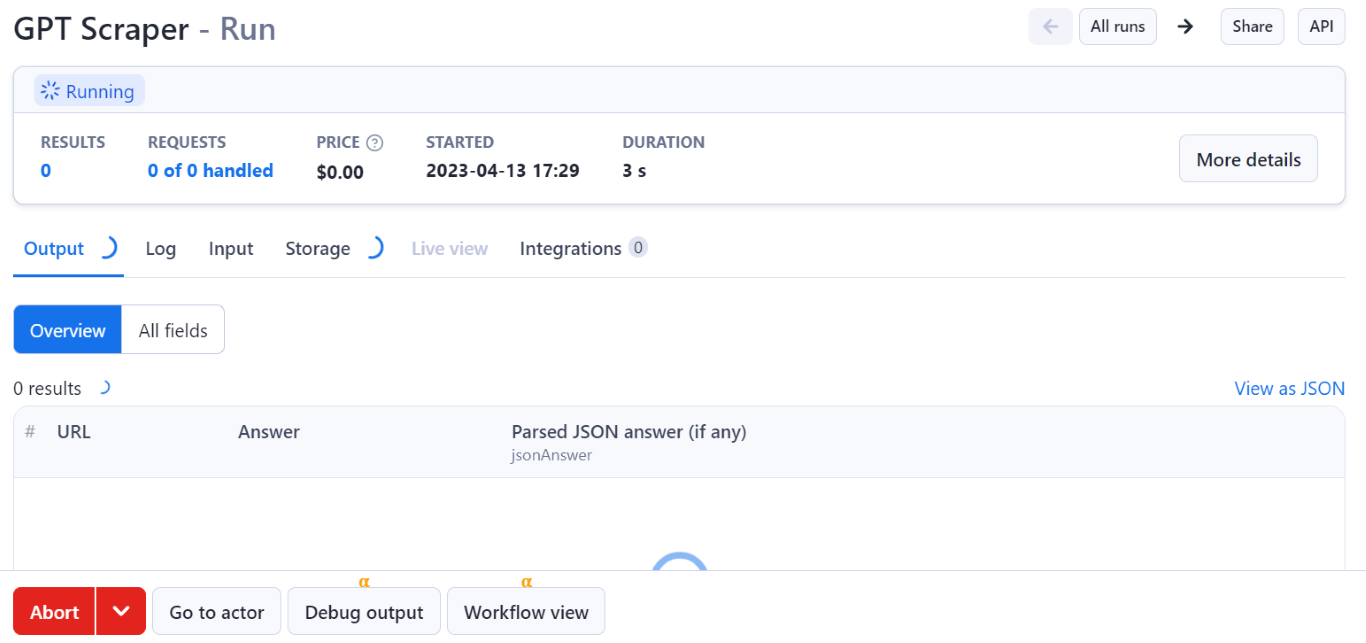Click the duration value 3 s
The image size is (1366, 643).
pyautogui.click(x=634, y=171)
